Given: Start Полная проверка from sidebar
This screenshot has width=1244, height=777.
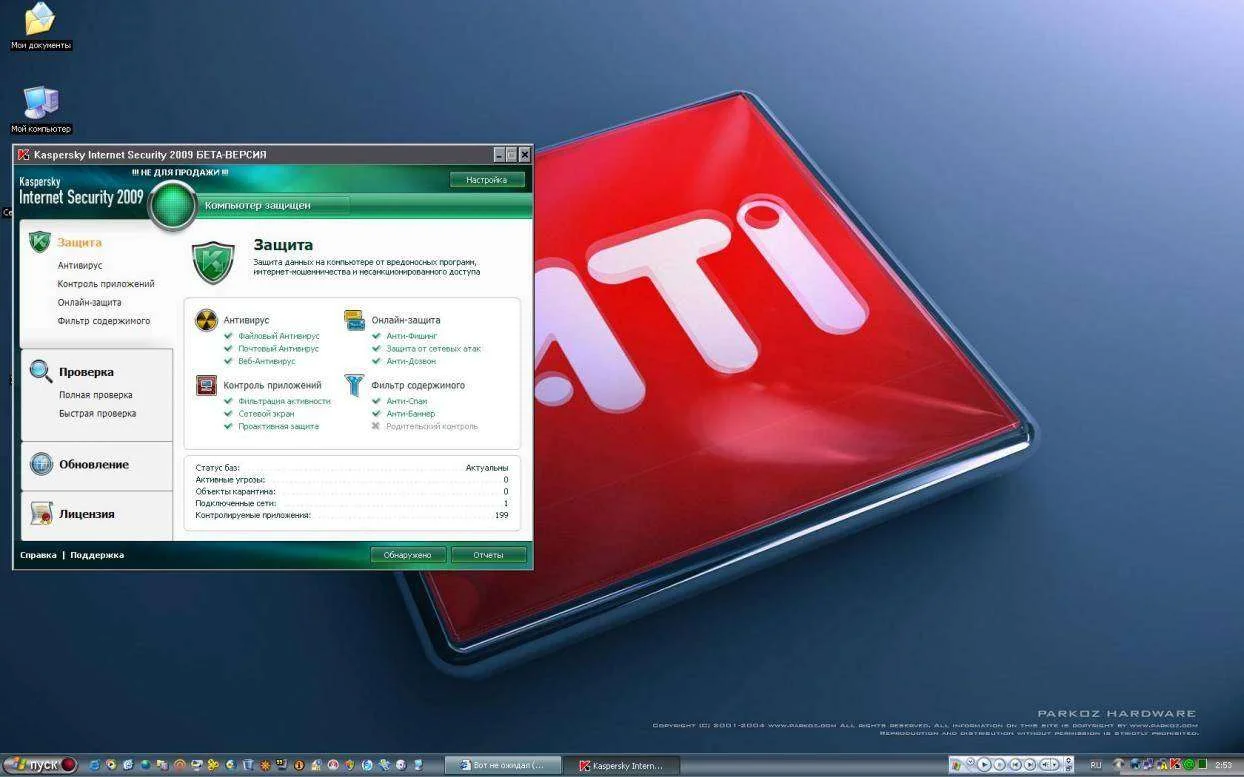Looking at the screenshot, I should pos(96,395).
